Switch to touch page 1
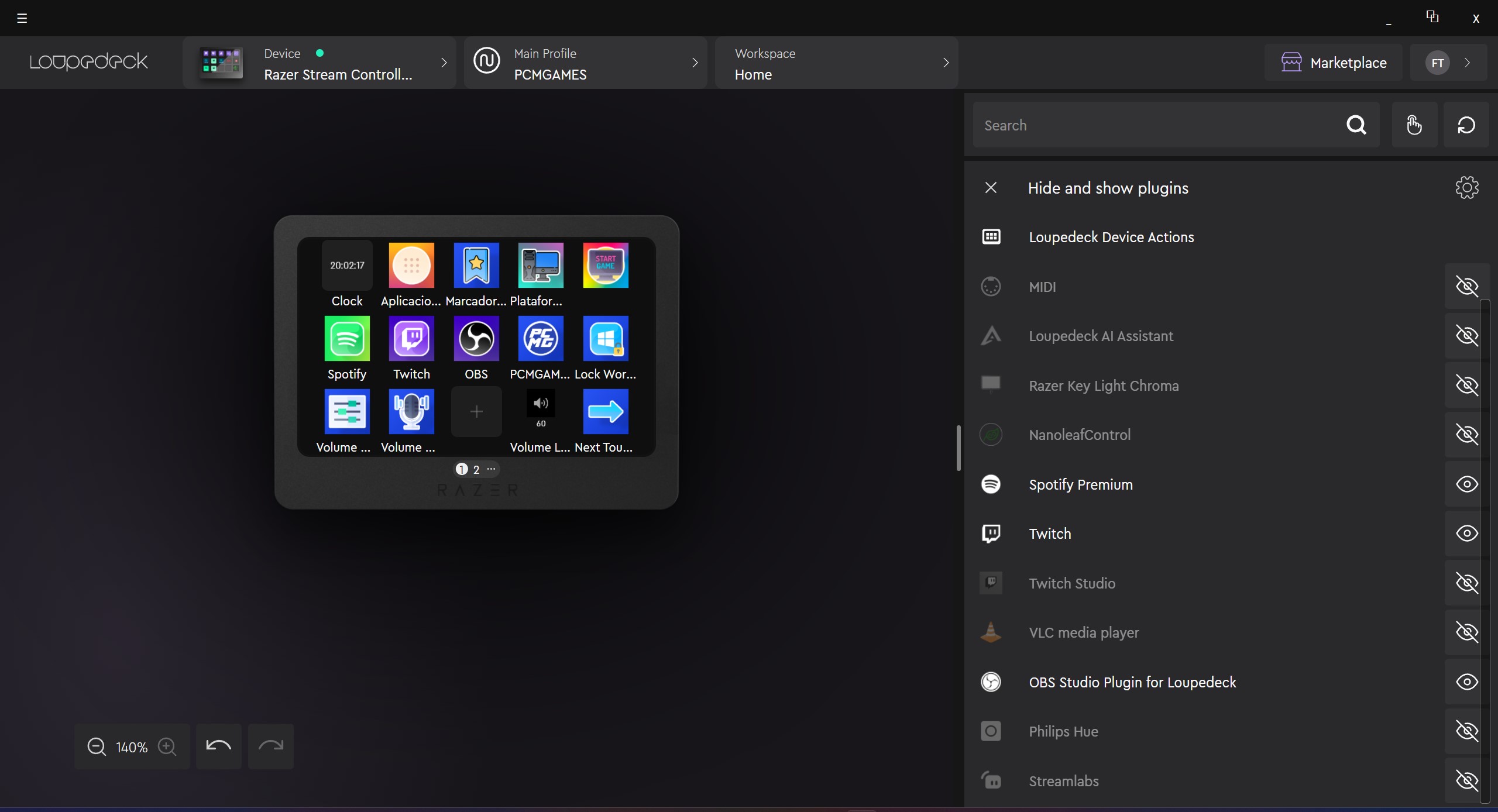1498x812 pixels. pos(462,469)
